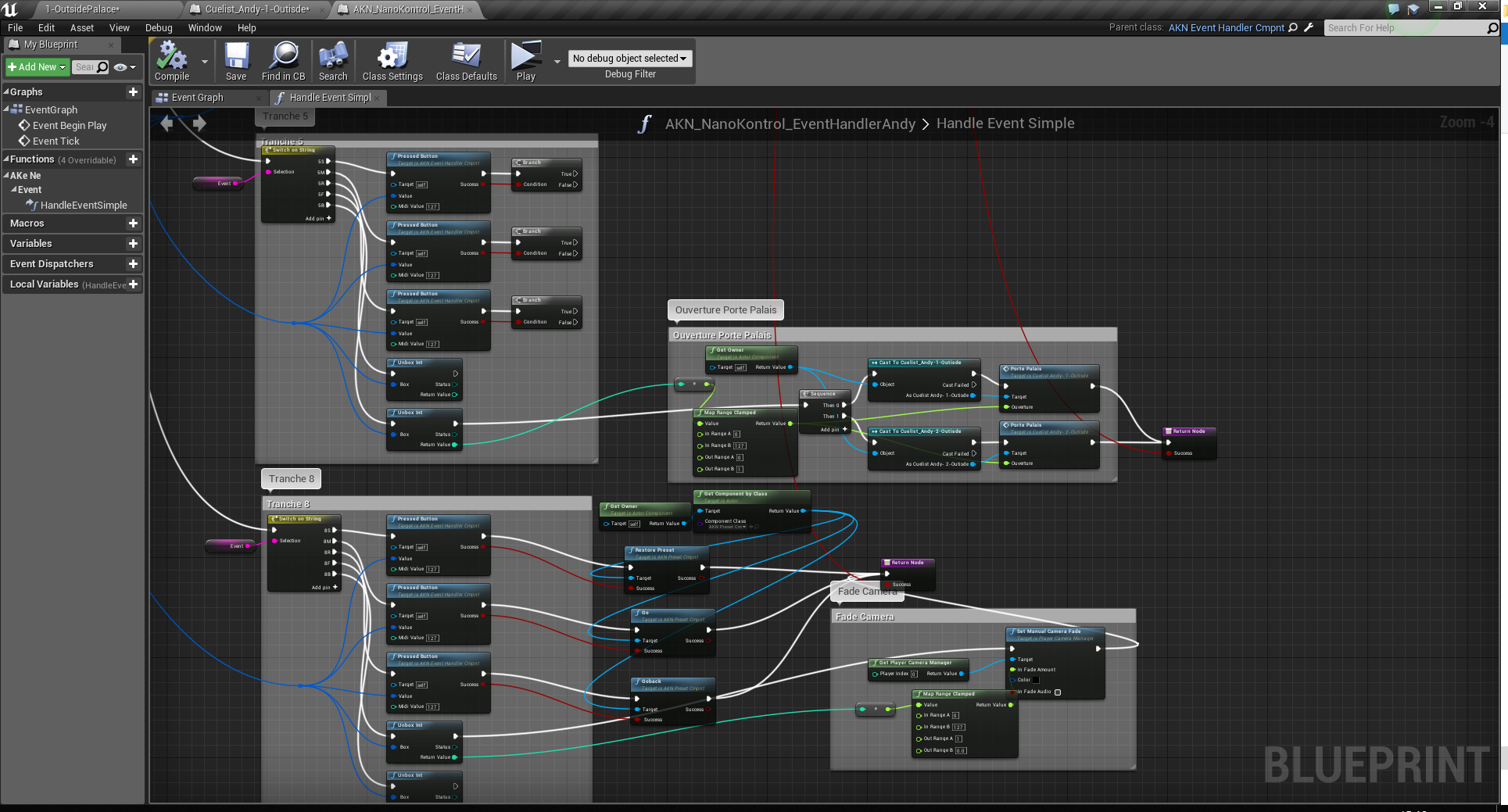Collapse the Event subcategory
Screen dimensions: 1508x812
[x=13, y=189]
